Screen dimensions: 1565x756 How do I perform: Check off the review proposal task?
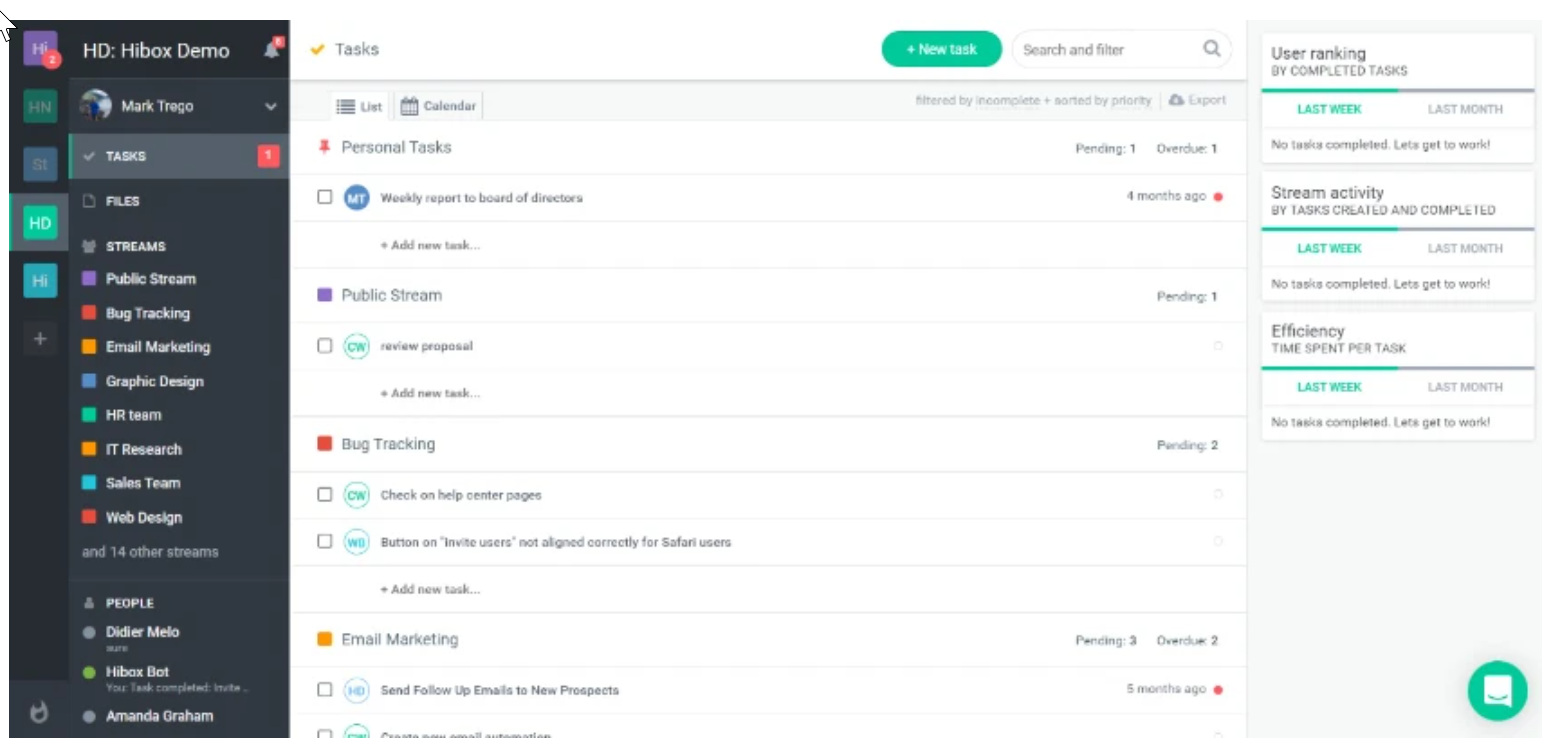point(324,345)
